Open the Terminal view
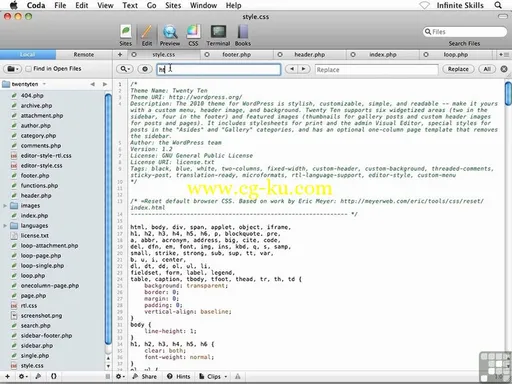Image resolution: width=512 pixels, height=384 pixels. [218, 35]
